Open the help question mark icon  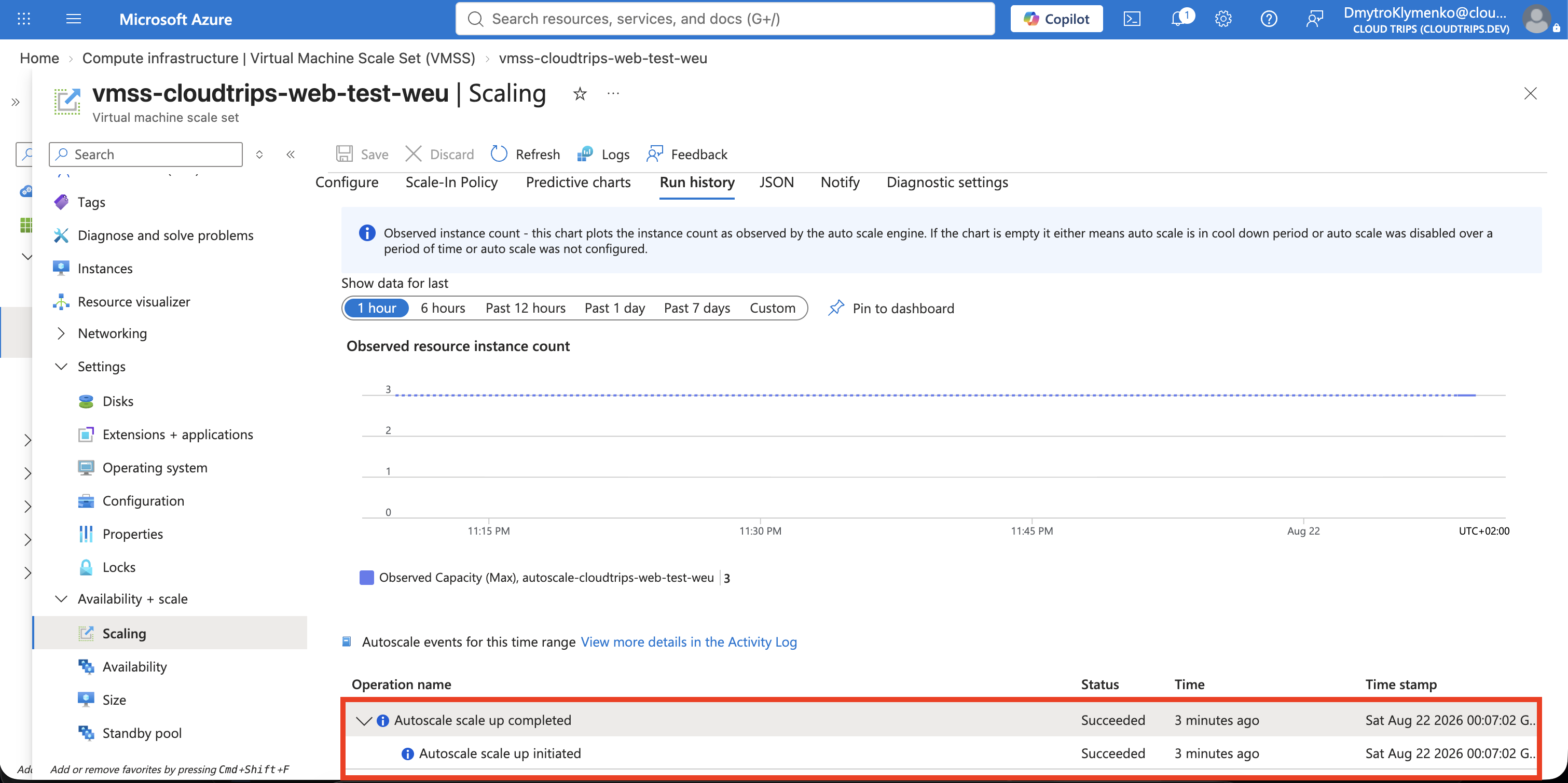pyautogui.click(x=1269, y=19)
